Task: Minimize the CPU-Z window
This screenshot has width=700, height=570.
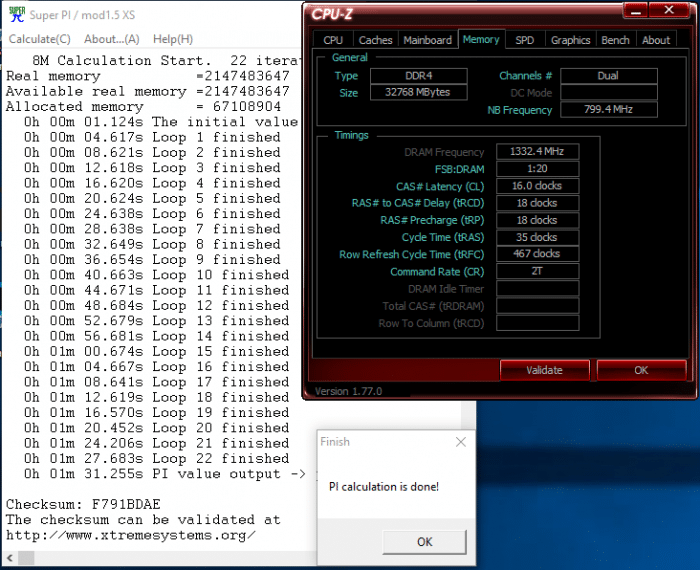Action: click(636, 11)
